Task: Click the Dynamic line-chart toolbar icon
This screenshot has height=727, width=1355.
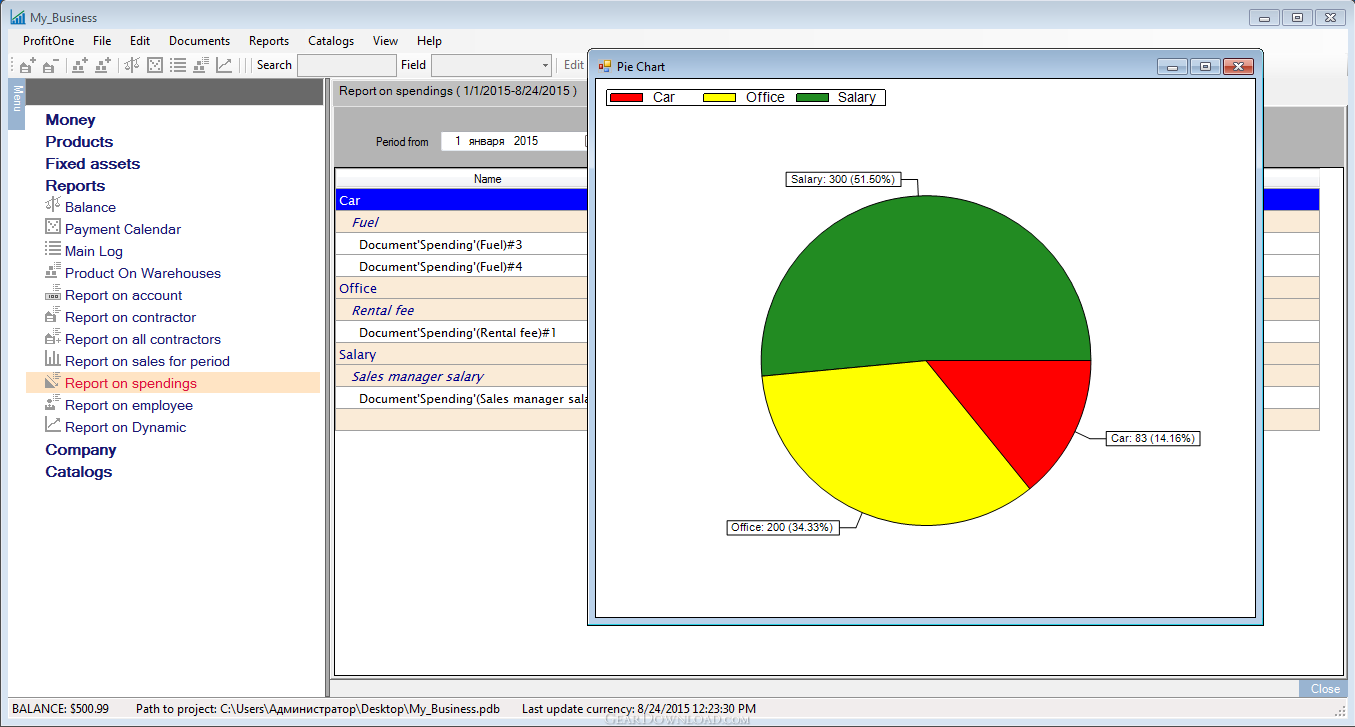Action: (x=224, y=65)
